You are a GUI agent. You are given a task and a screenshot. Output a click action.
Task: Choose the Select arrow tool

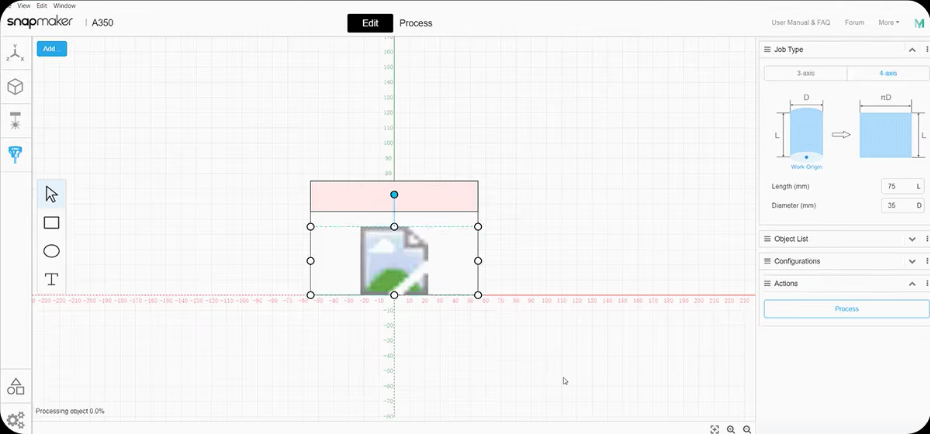[x=51, y=194]
